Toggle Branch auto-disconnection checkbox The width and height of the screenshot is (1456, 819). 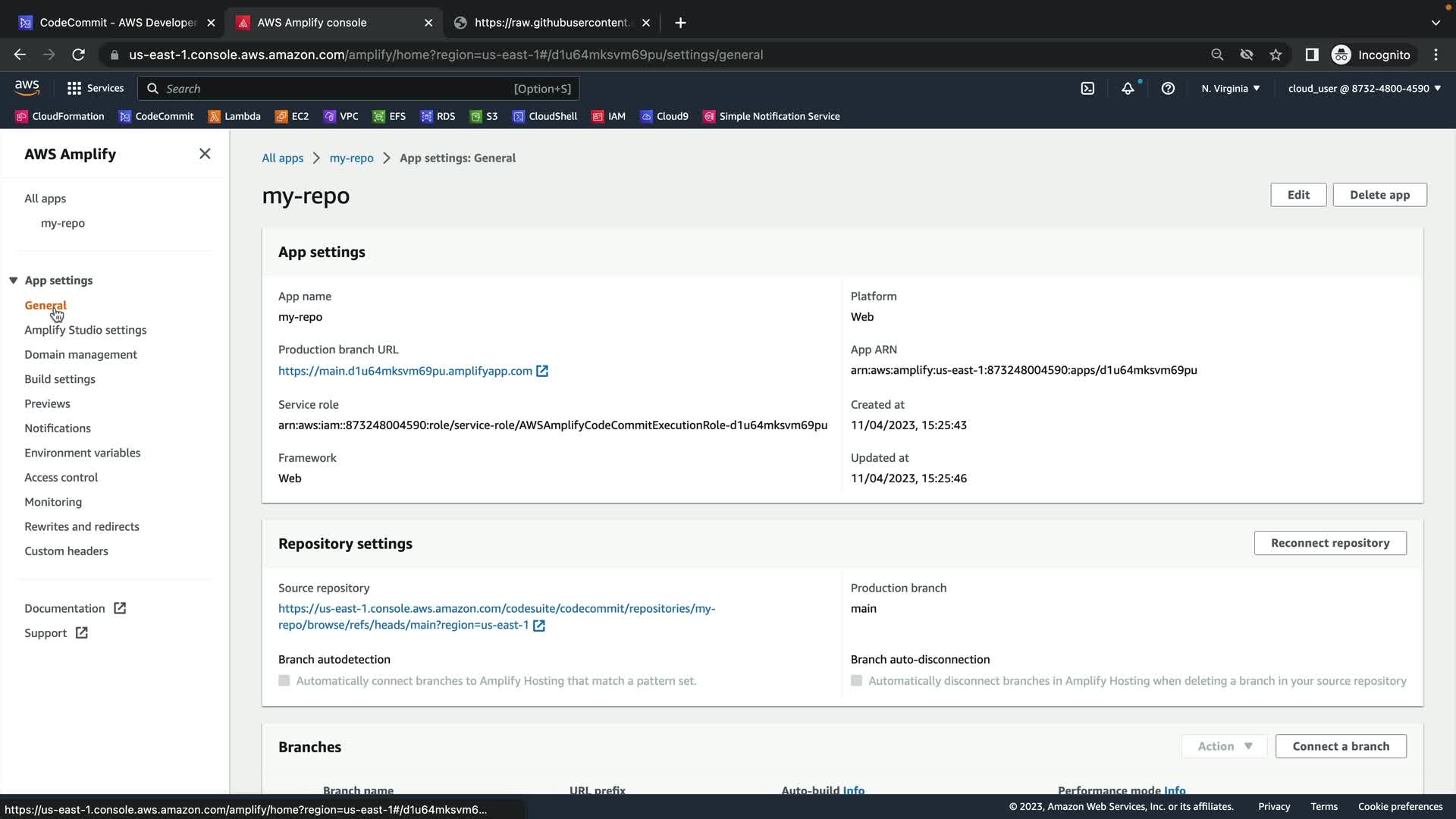pos(856,681)
